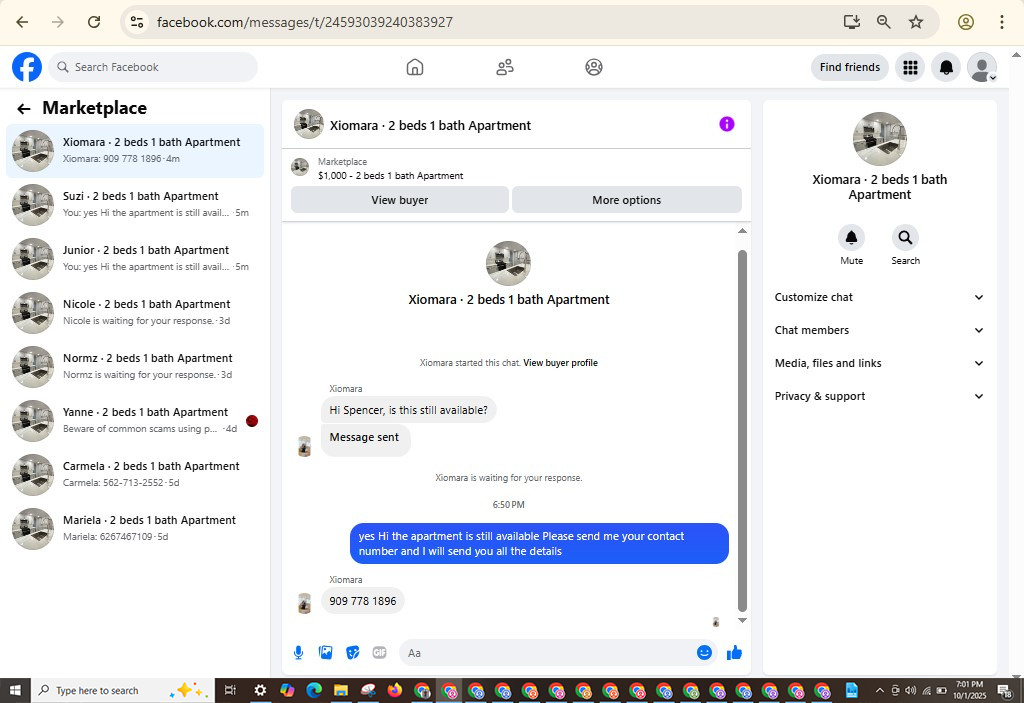This screenshot has height=703, width=1024.
Task: Open Chrome three-dot menu
Action: (1002, 22)
